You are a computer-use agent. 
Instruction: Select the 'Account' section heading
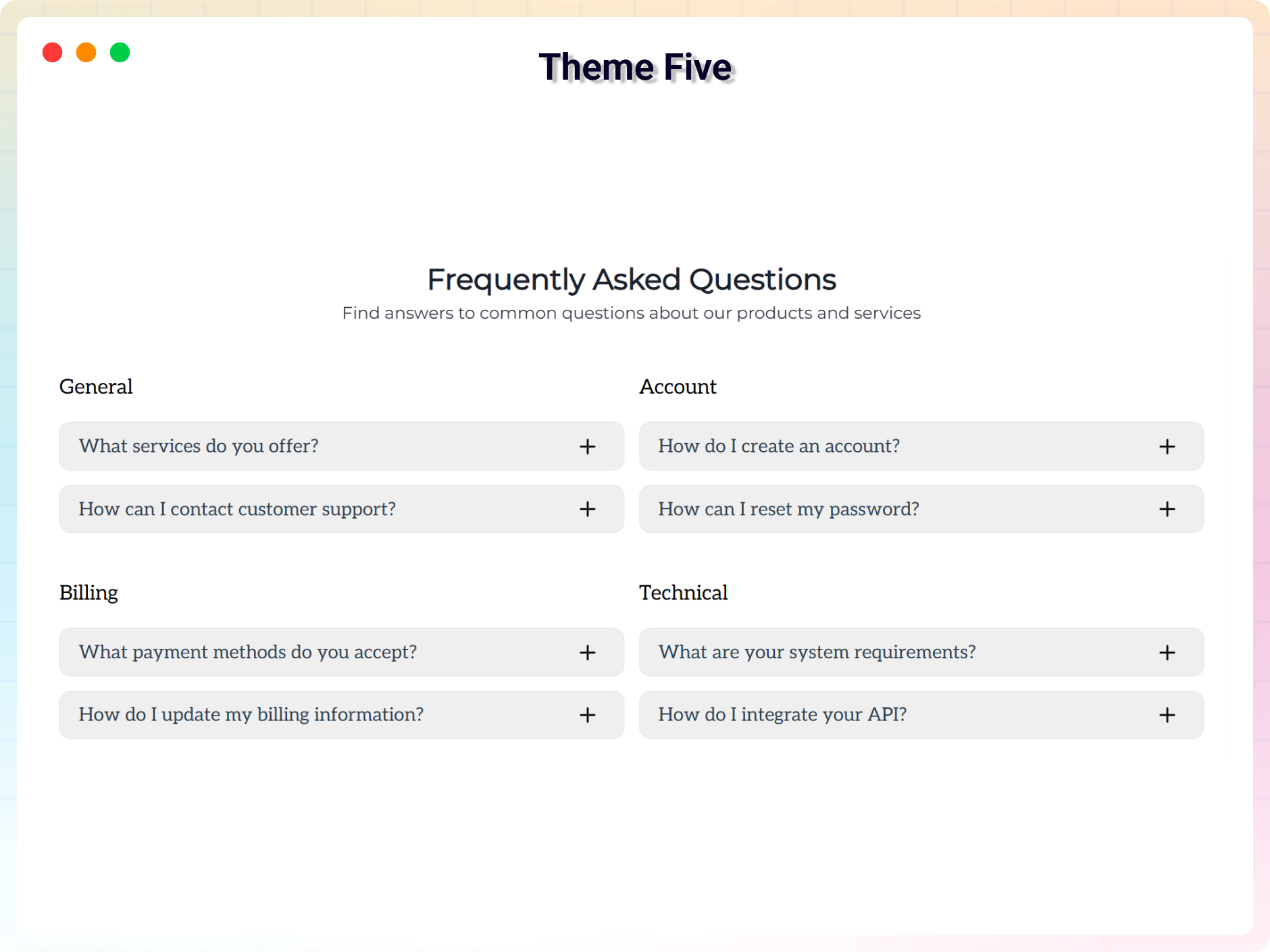pyautogui.click(x=678, y=386)
